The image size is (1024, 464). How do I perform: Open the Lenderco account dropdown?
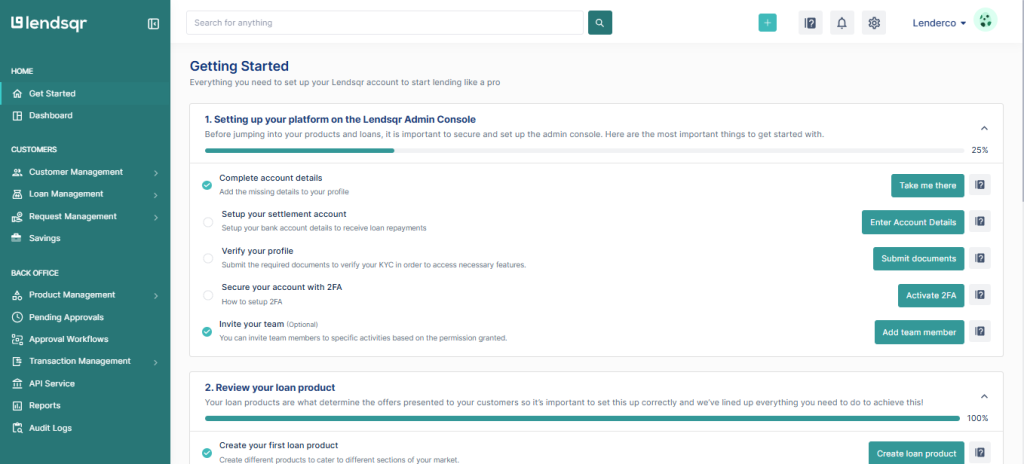click(939, 23)
